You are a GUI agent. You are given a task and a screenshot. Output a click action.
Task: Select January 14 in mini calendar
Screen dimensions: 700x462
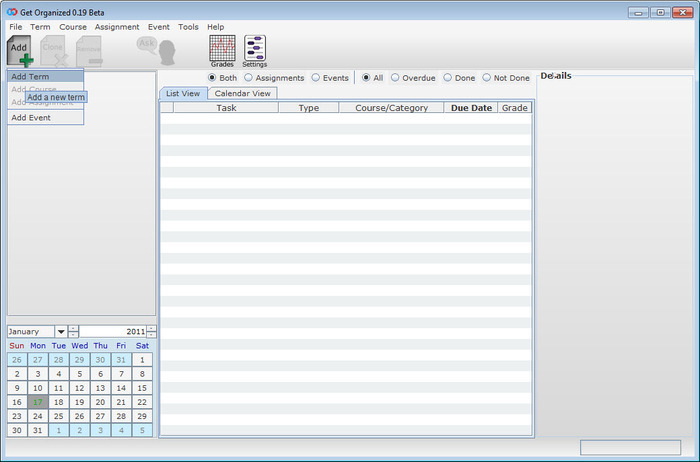(121, 388)
